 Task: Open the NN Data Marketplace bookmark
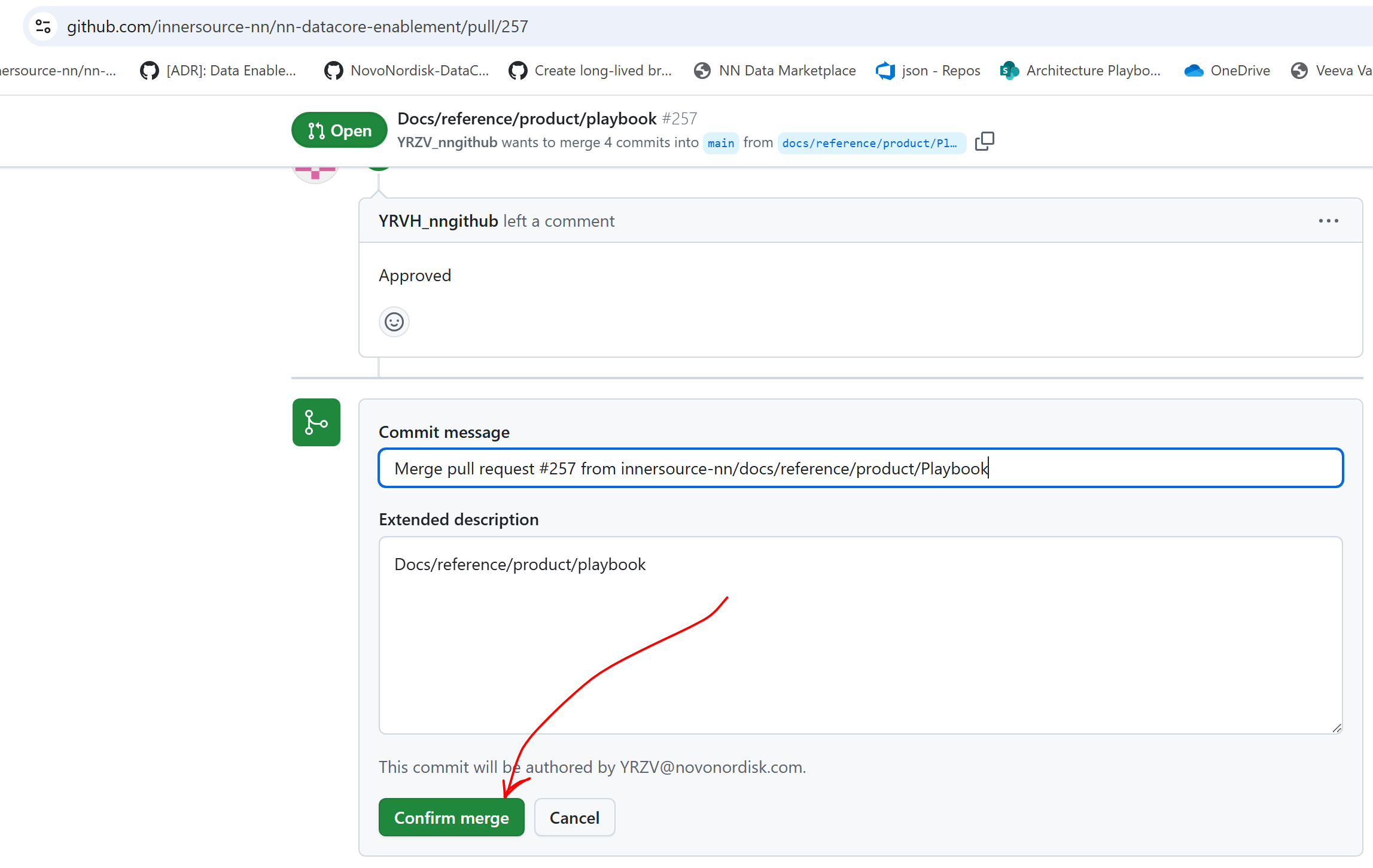pos(775,71)
